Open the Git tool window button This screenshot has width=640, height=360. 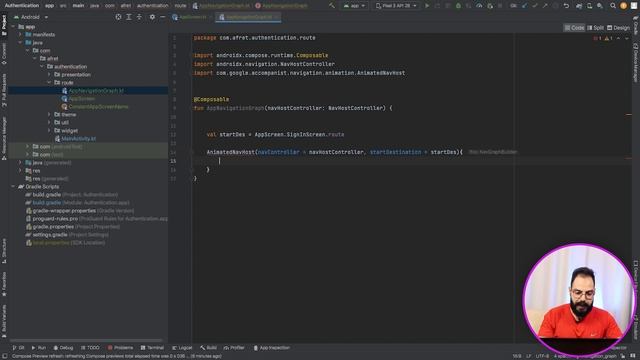(18, 348)
